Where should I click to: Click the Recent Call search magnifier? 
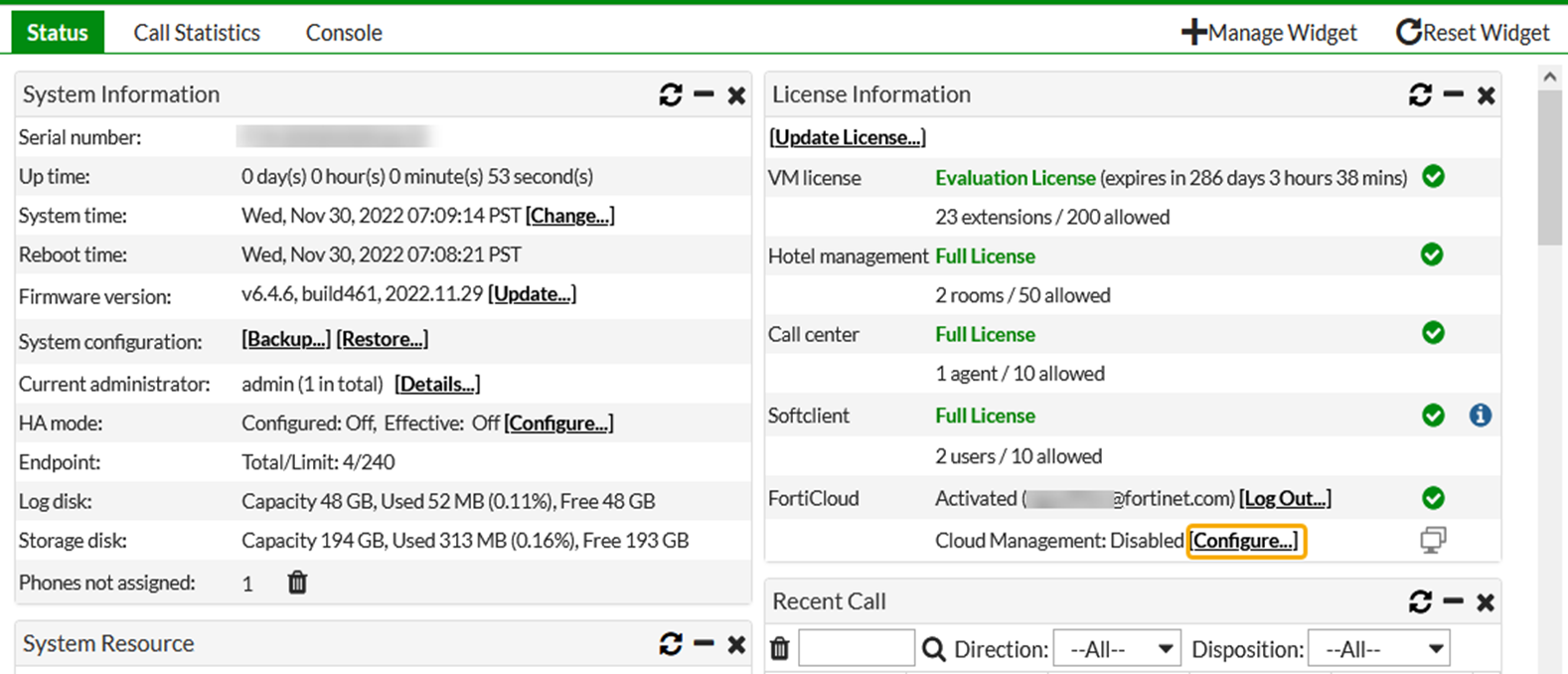click(x=933, y=649)
